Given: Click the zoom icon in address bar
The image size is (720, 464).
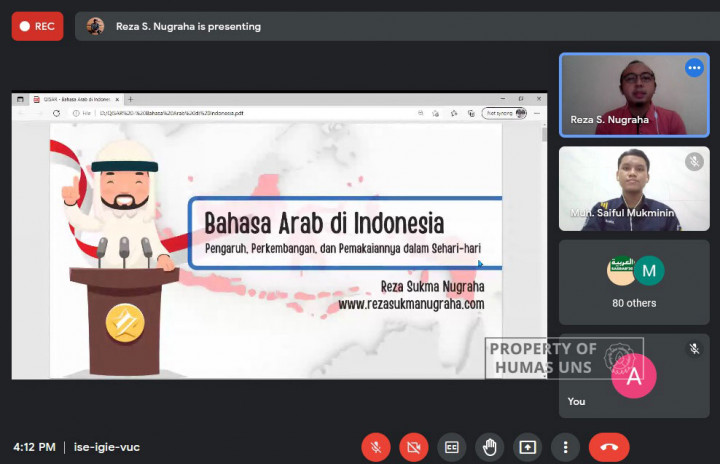Looking at the screenshot, I should 420,113.
